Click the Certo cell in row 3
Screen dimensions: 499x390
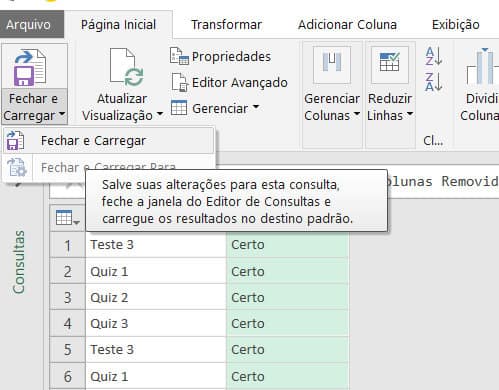pos(287,297)
